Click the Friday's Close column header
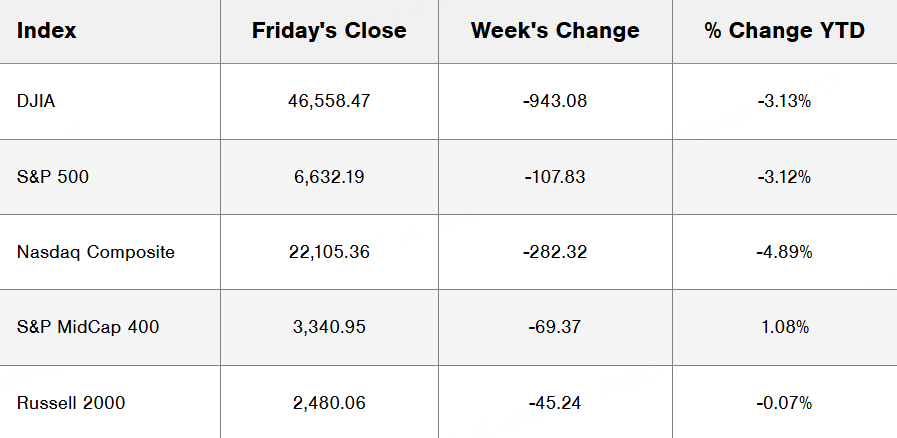This screenshot has height=438, width=897. (329, 31)
